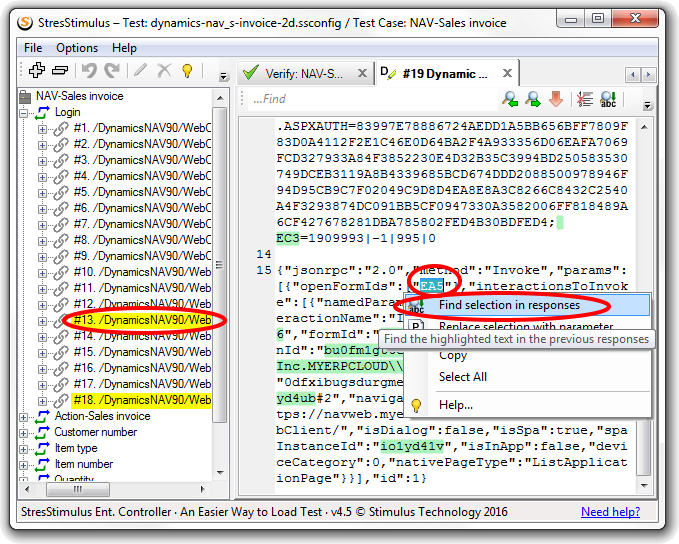
Task: Choose Copy from context menu
Action: 453,355
